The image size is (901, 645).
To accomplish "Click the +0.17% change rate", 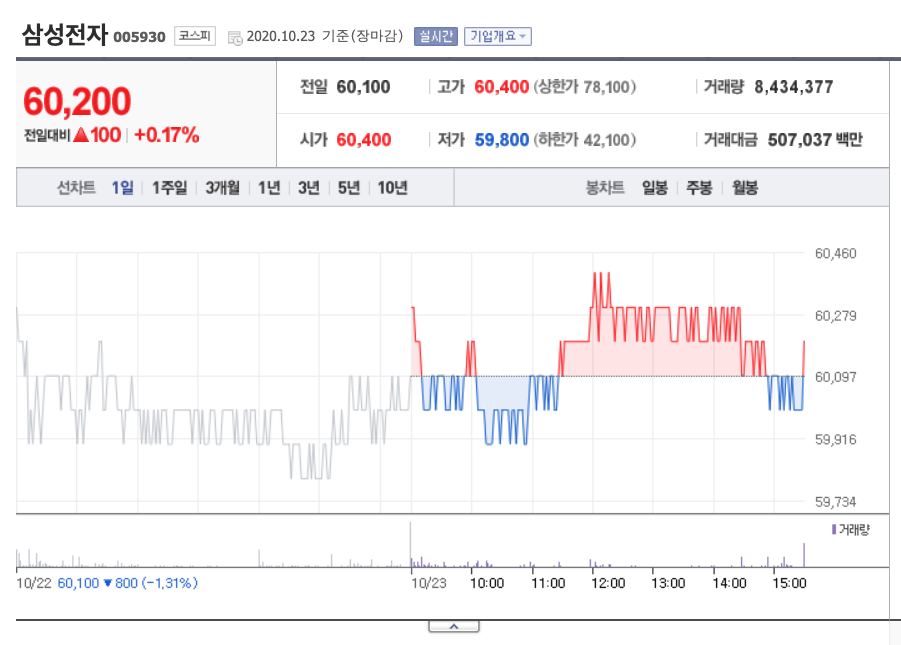I will pos(167,135).
